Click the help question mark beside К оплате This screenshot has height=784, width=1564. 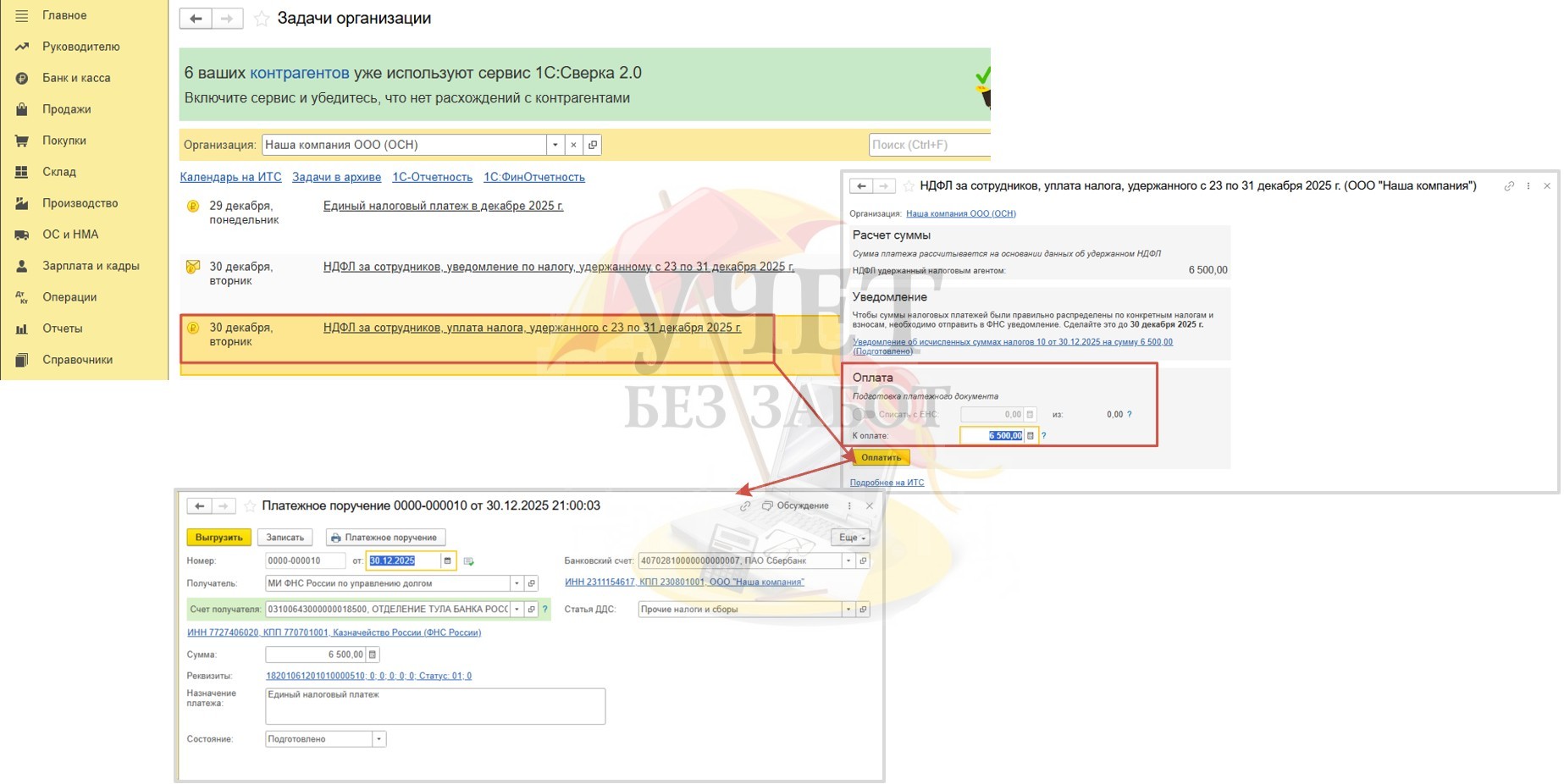pyautogui.click(x=1043, y=436)
